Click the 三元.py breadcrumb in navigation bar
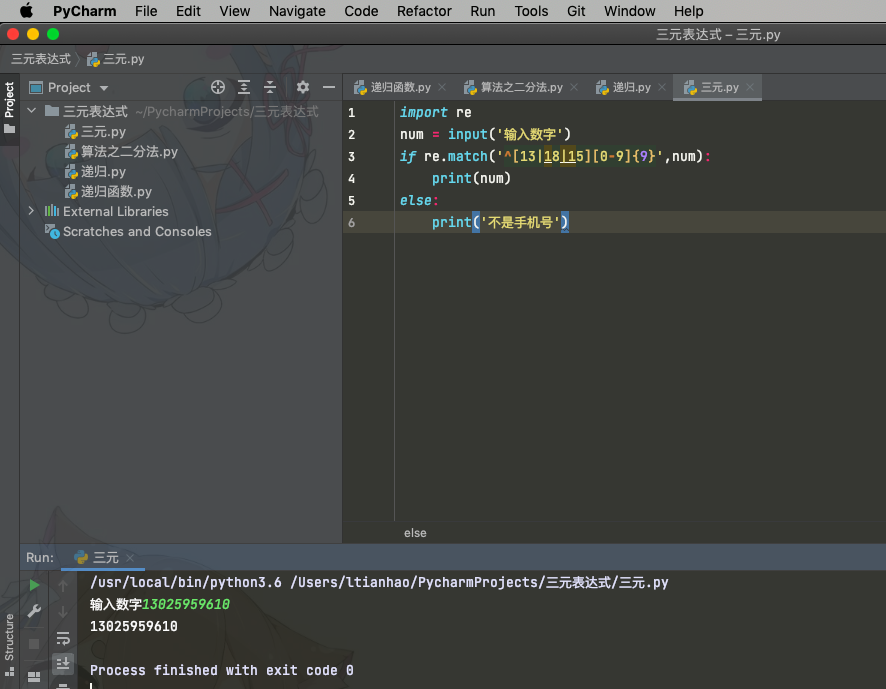Viewport: 886px width, 689px height. (116, 59)
